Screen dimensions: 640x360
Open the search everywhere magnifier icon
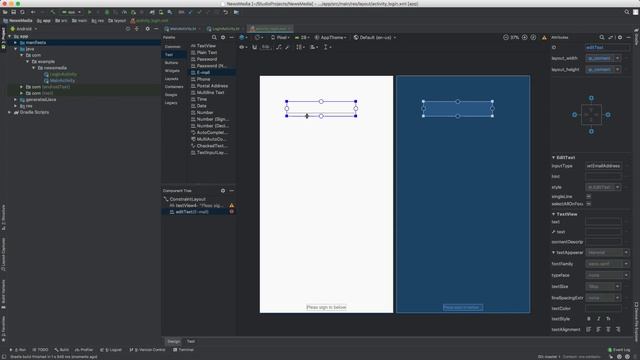627,12
